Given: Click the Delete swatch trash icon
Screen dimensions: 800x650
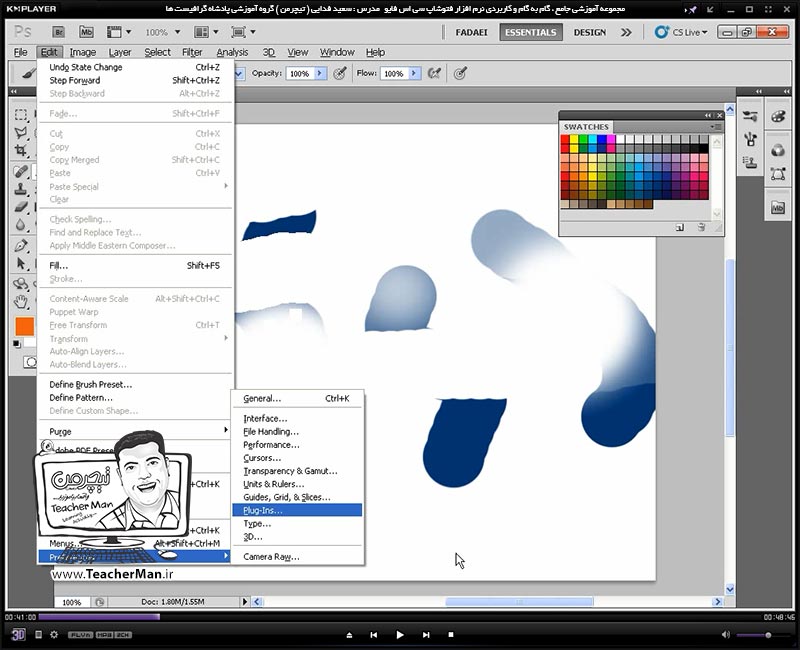Looking at the screenshot, I should click(x=701, y=228).
